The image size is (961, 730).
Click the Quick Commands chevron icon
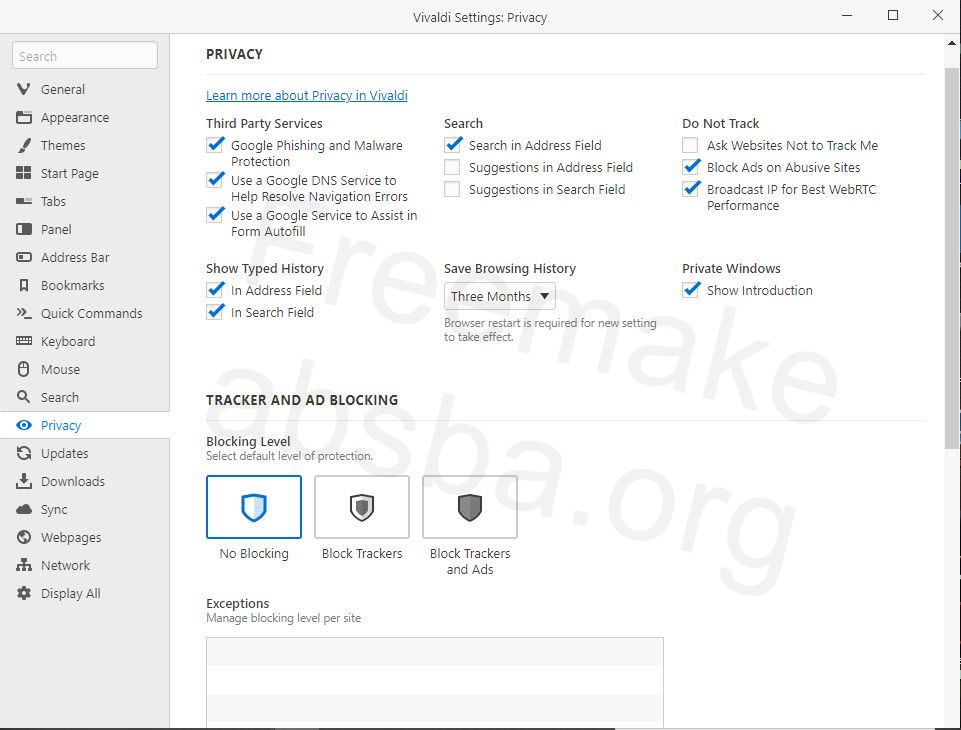pyautogui.click(x=23, y=313)
